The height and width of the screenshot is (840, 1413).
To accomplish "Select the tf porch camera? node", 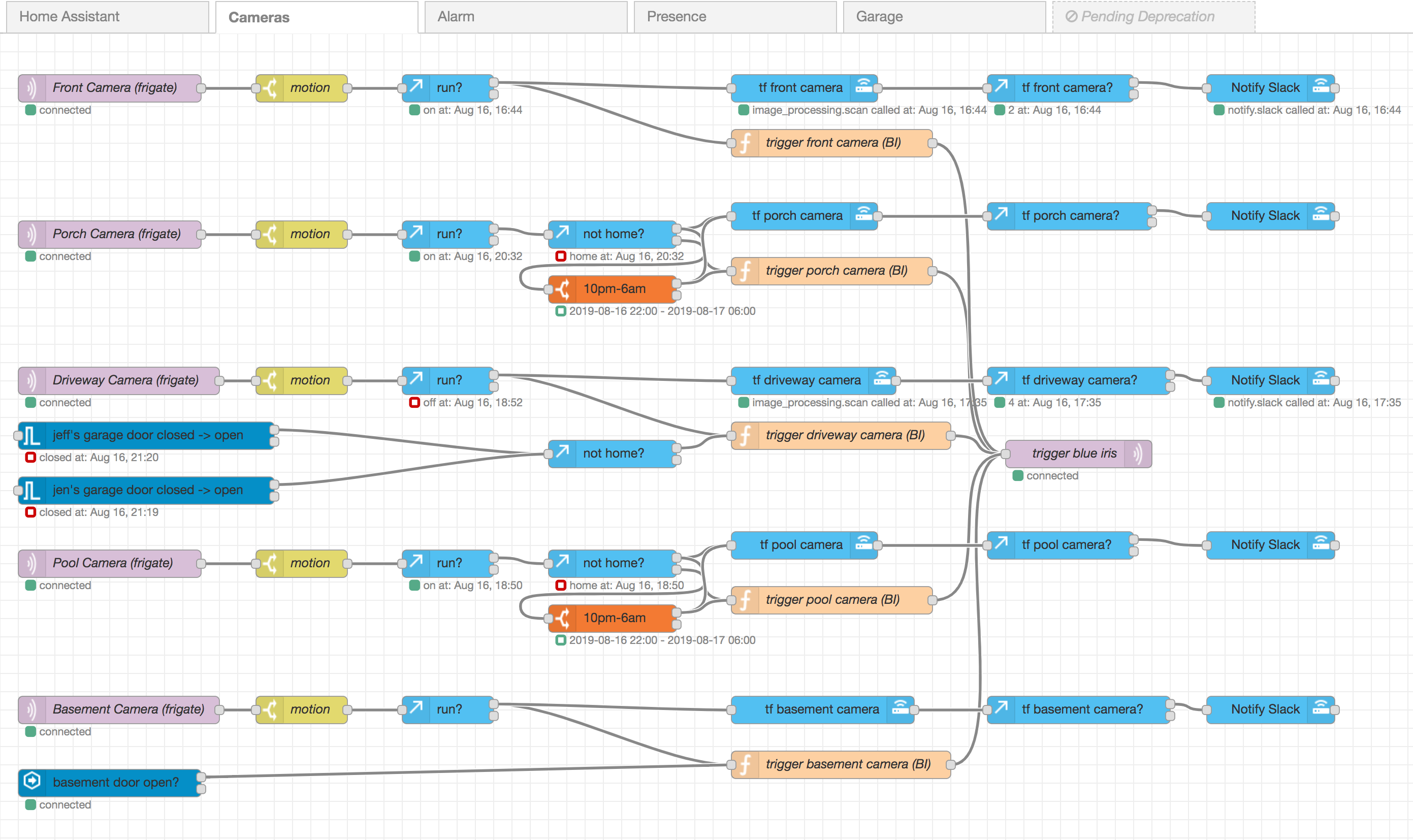I will 1069,216.
